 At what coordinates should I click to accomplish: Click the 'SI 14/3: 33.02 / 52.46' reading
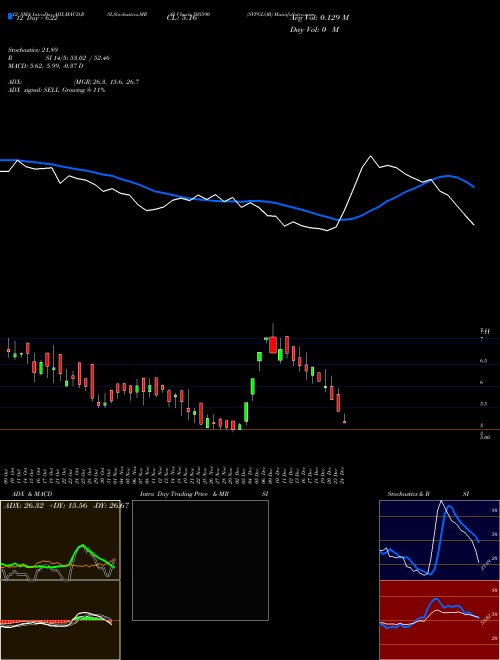pyautogui.click(x=78, y=58)
